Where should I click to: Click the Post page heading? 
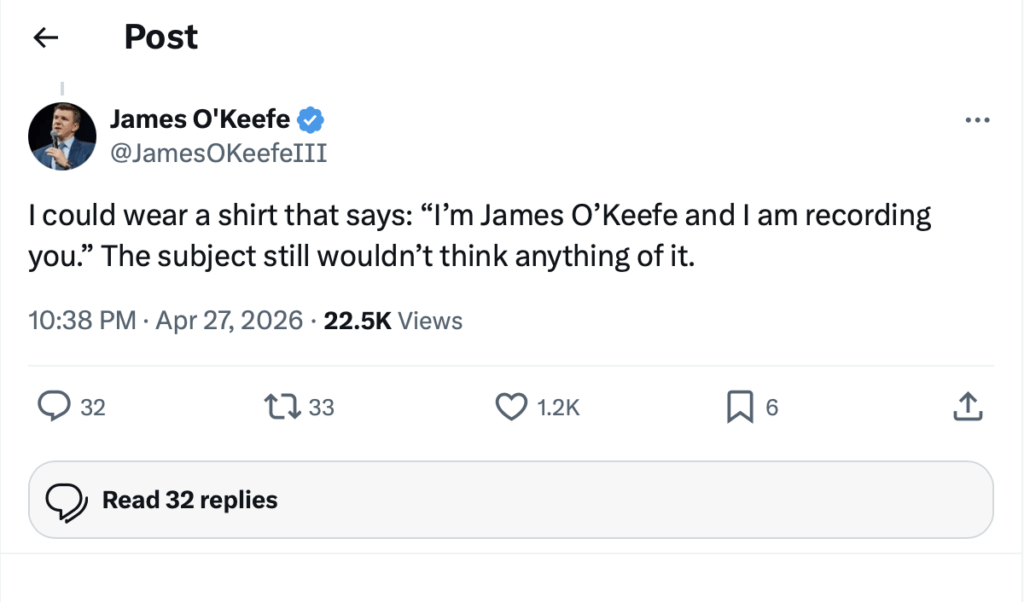(x=161, y=37)
